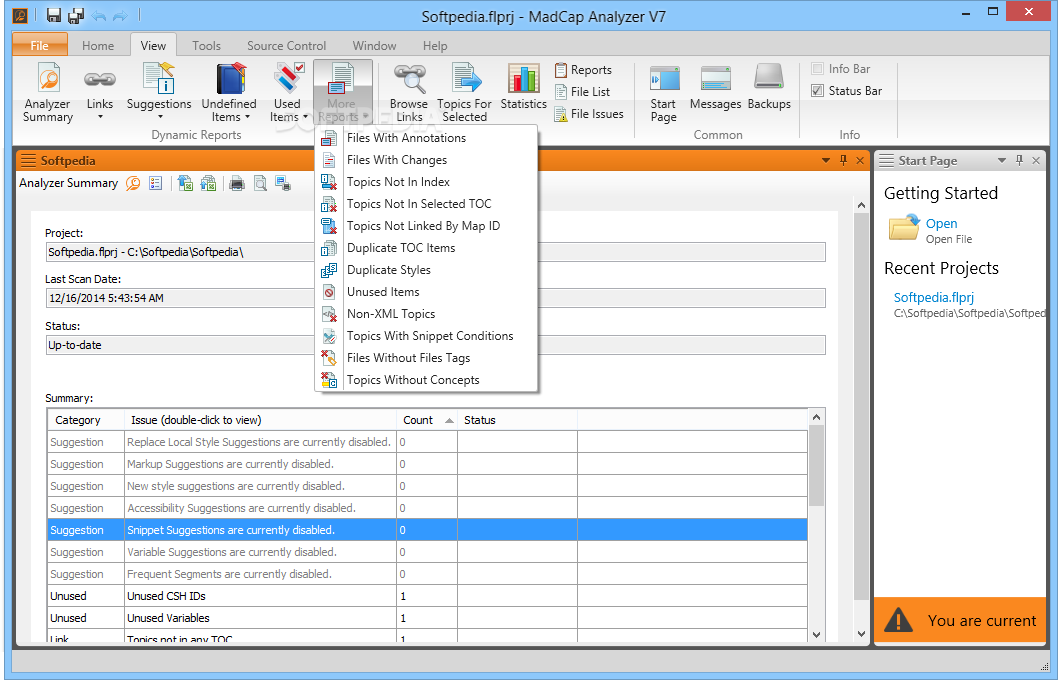Enable the Info Bar checkbox
Viewport: 1058px width, 680px height.
(x=818, y=69)
